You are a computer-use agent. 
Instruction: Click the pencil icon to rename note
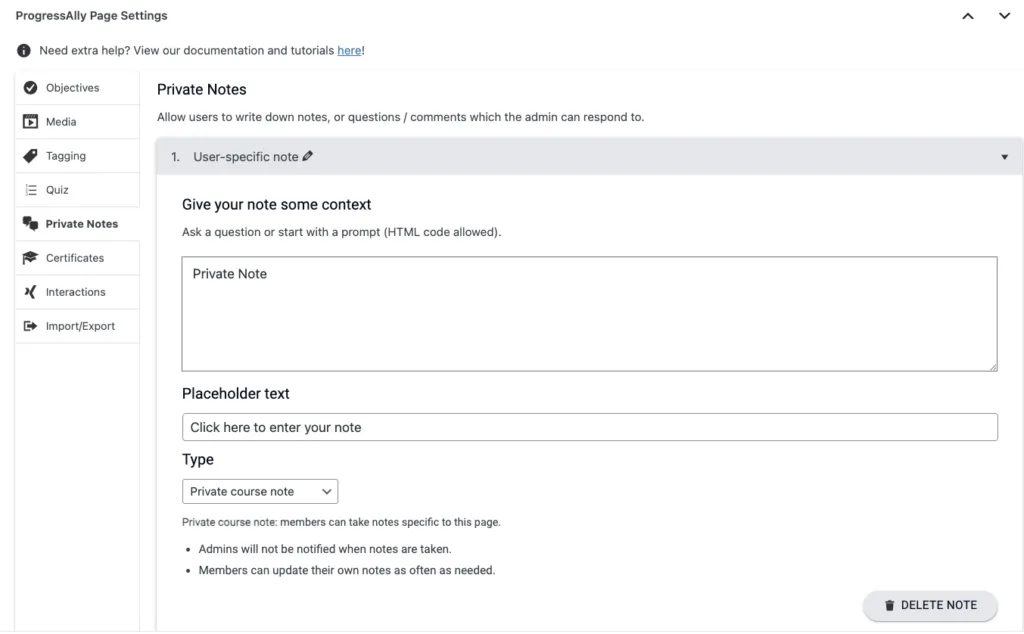[x=308, y=156]
